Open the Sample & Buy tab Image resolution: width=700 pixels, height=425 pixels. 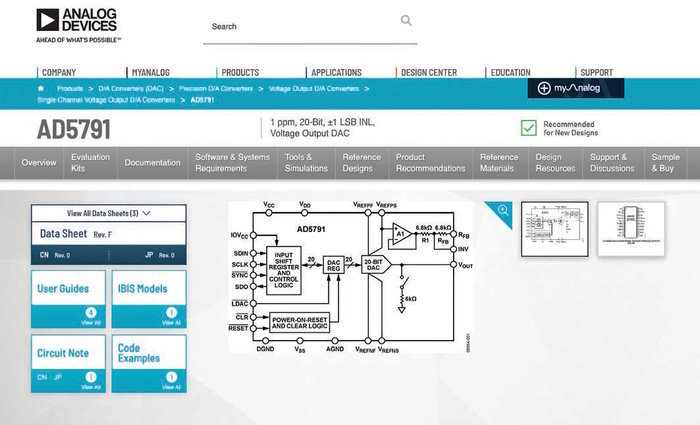click(x=665, y=162)
